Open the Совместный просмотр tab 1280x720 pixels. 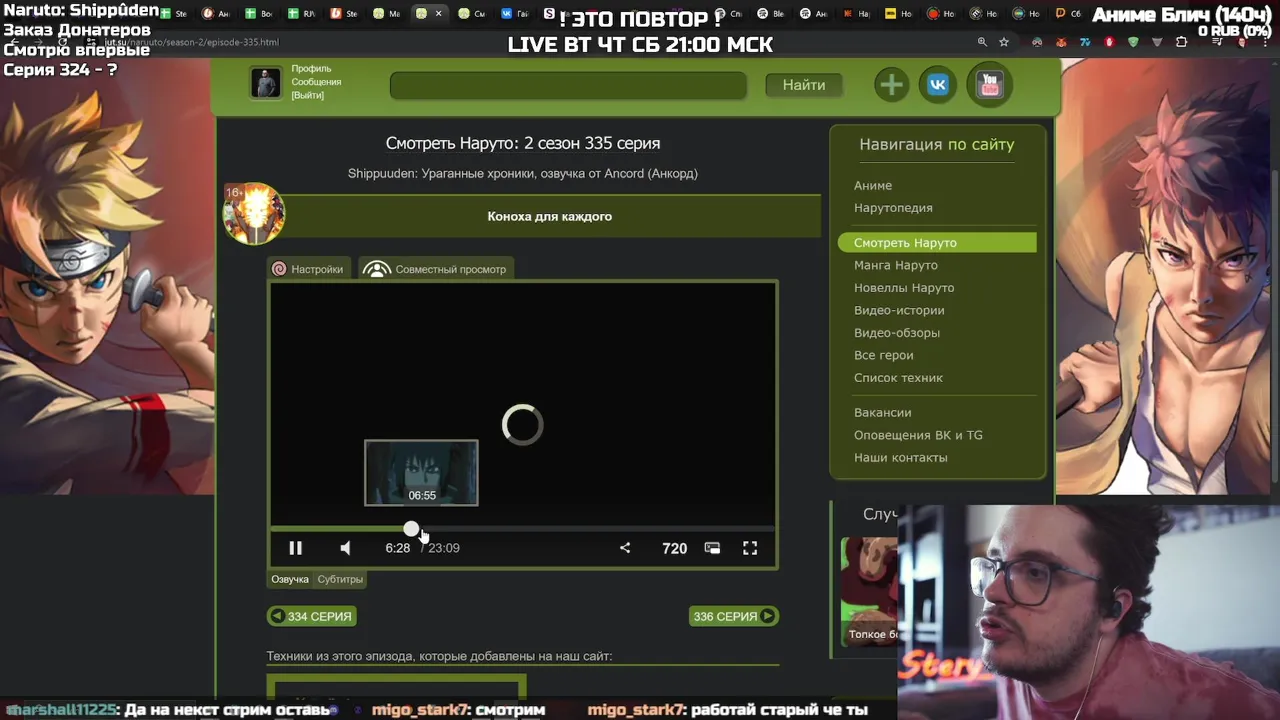coord(435,269)
